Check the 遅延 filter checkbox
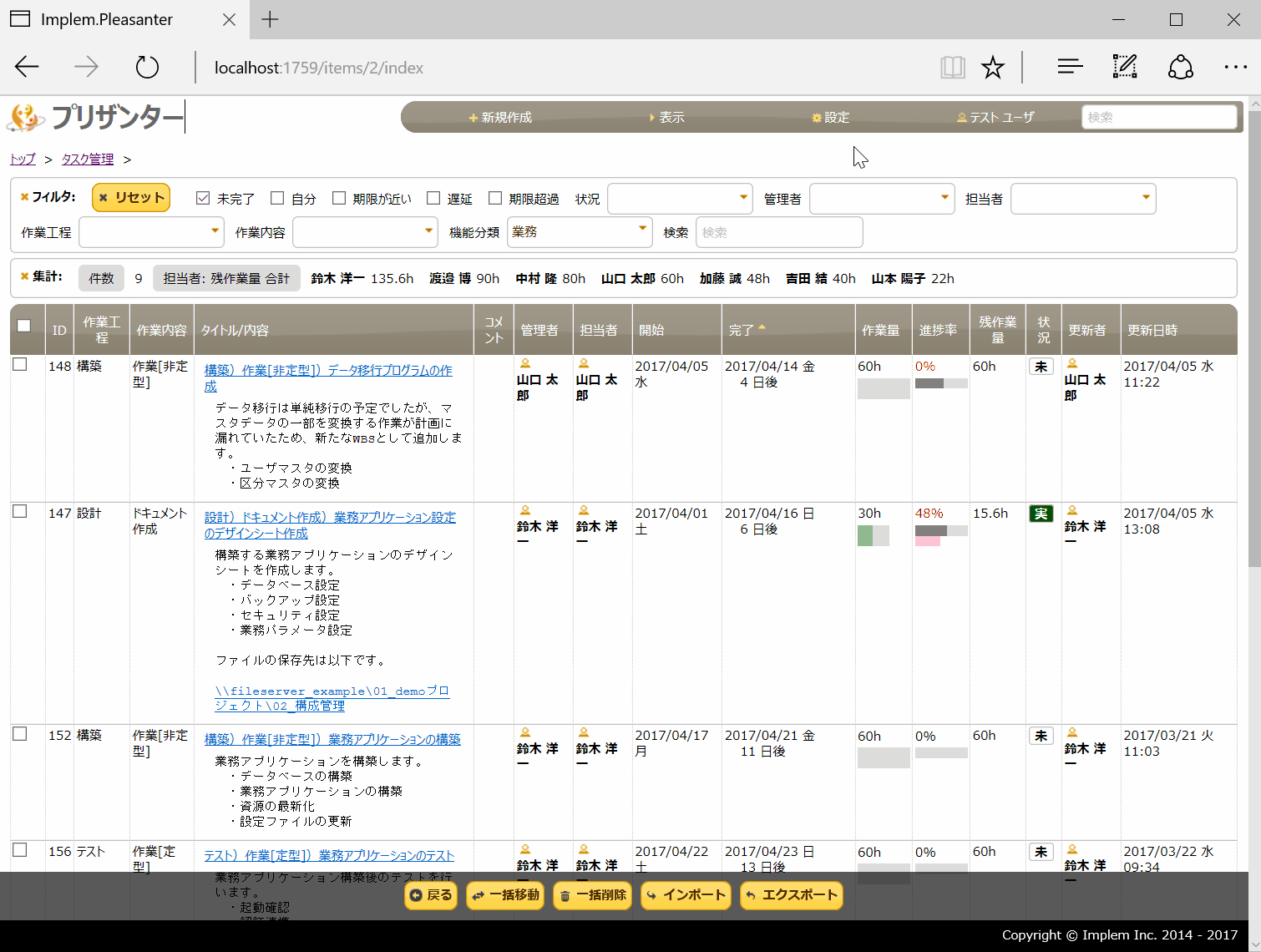 tap(433, 197)
